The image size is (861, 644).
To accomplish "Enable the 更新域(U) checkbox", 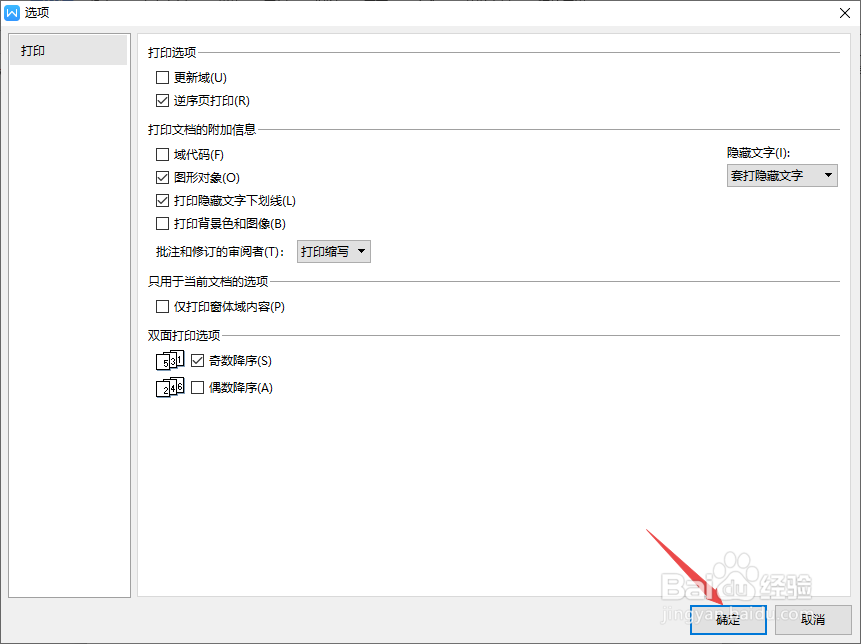I will (162, 77).
